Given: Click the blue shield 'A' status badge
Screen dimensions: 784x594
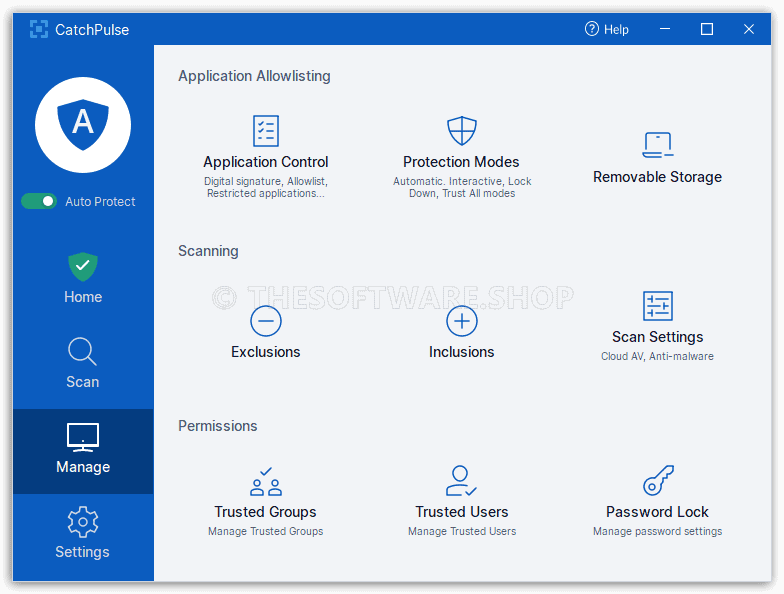Looking at the screenshot, I should pos(83,125).
